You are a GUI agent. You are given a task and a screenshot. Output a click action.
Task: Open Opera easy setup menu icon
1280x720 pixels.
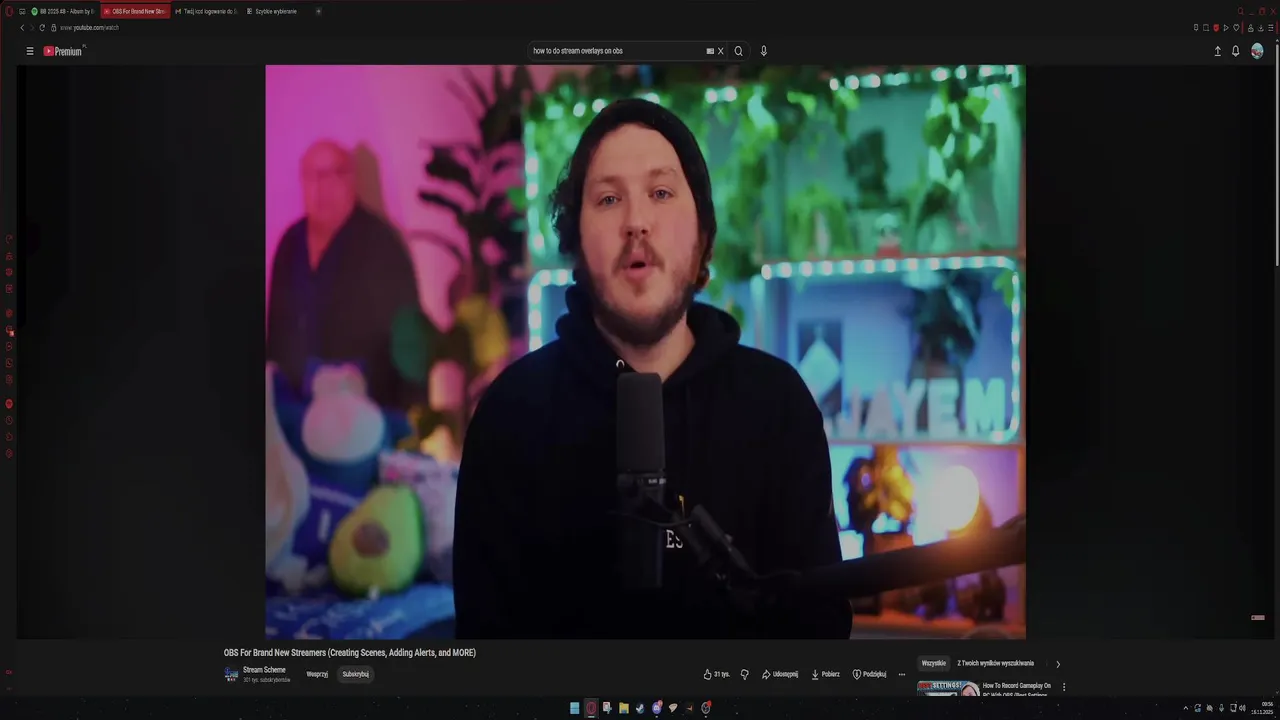coord(1271,27)
